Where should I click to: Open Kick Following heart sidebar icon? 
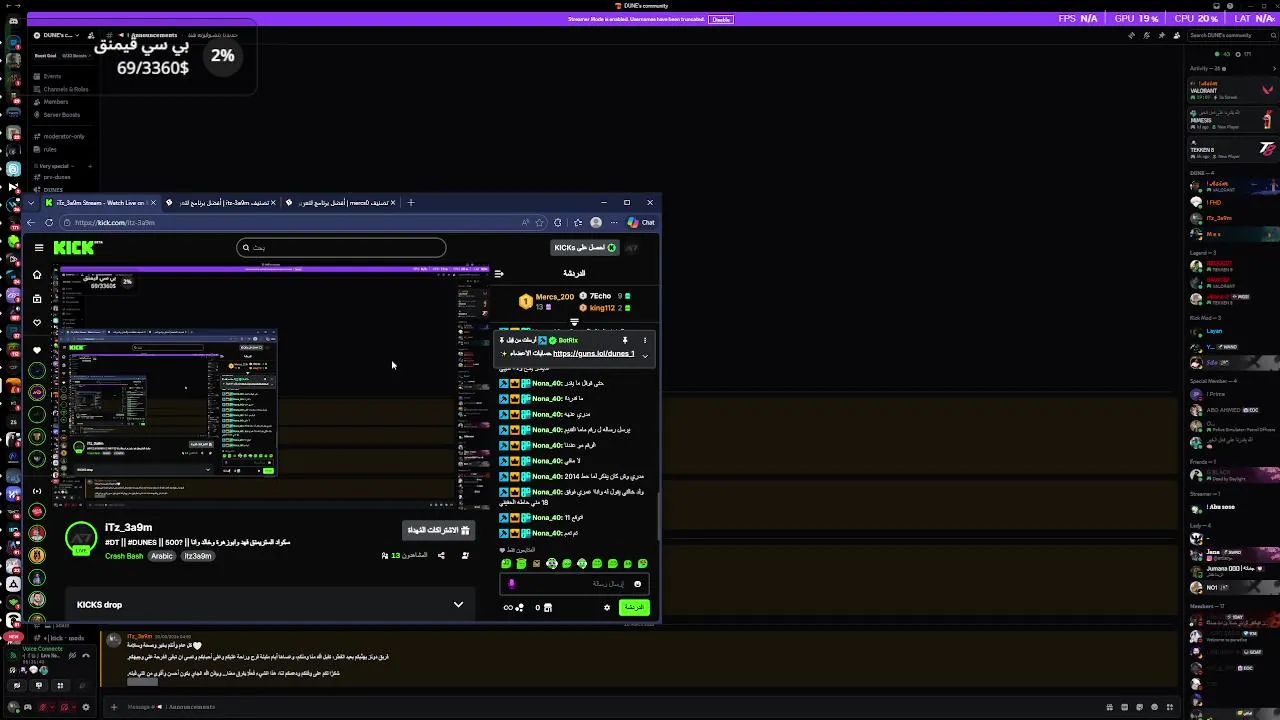coord(37,322)
